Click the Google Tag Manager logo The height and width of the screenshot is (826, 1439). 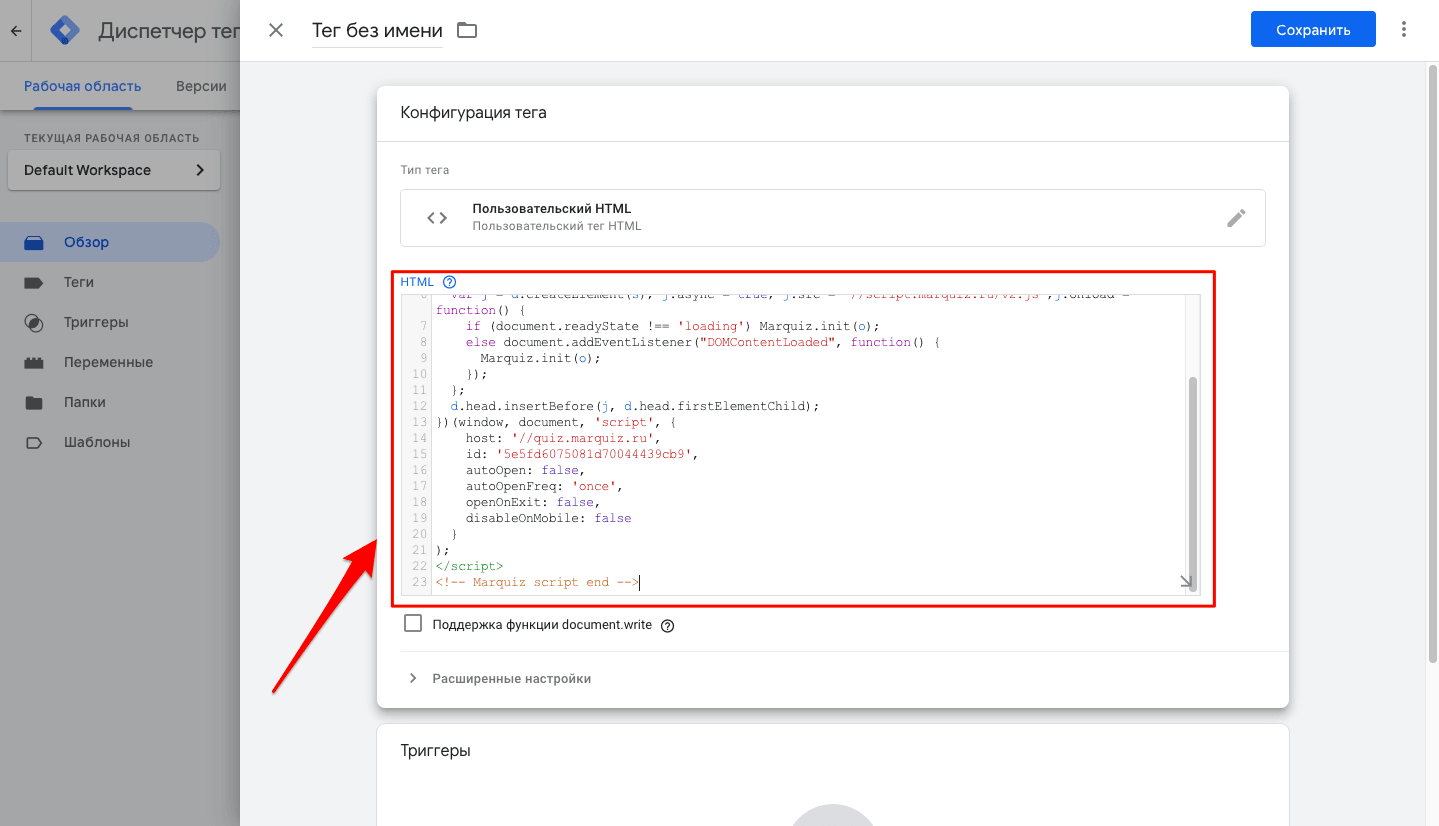click(x=66, y=31)
